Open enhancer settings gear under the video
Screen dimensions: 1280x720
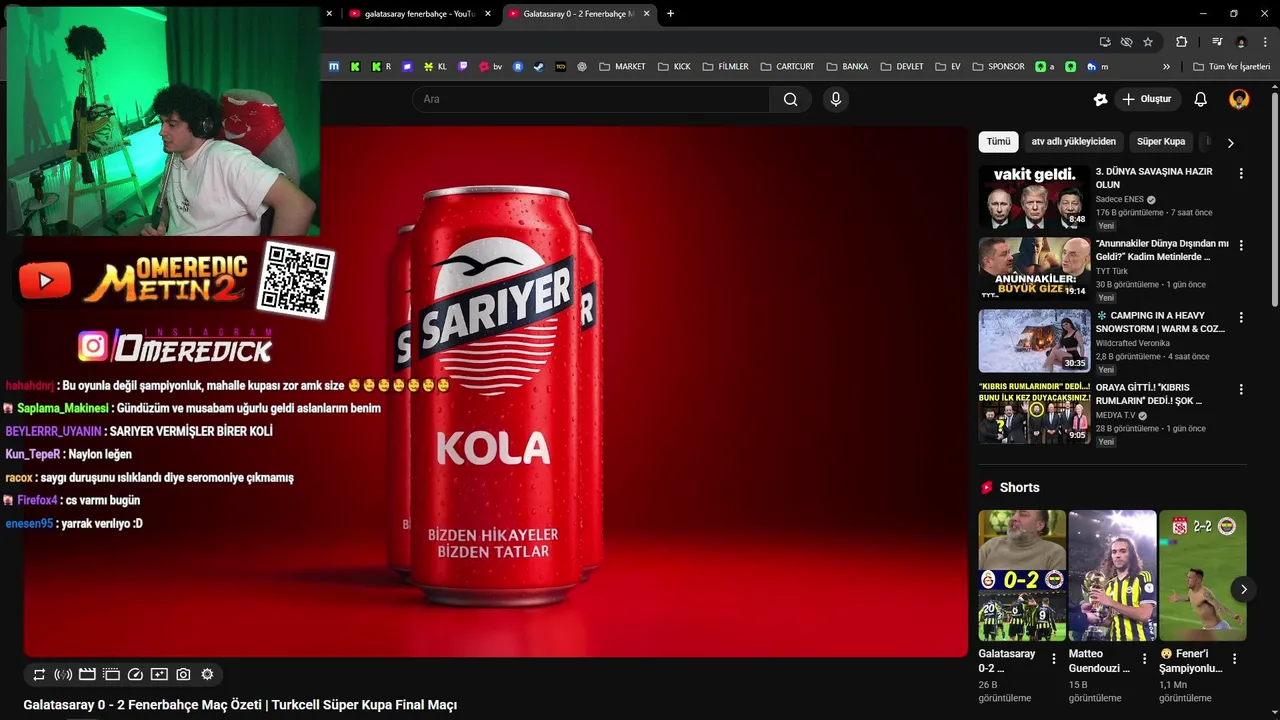coord(207,675)
